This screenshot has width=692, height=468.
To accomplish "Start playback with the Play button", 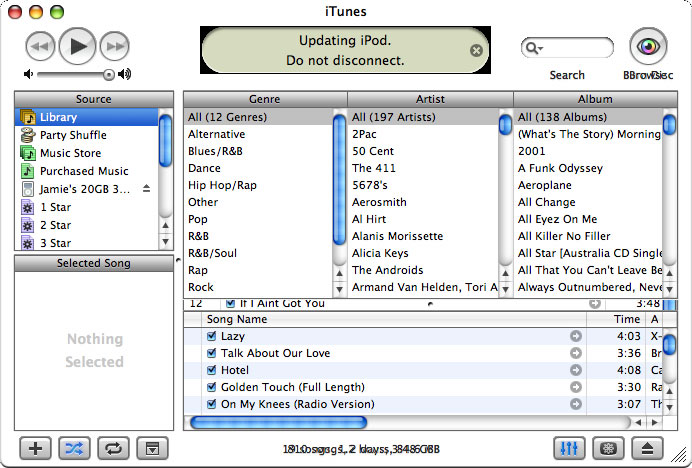I will pyautogui.click(x=77, y=46).
